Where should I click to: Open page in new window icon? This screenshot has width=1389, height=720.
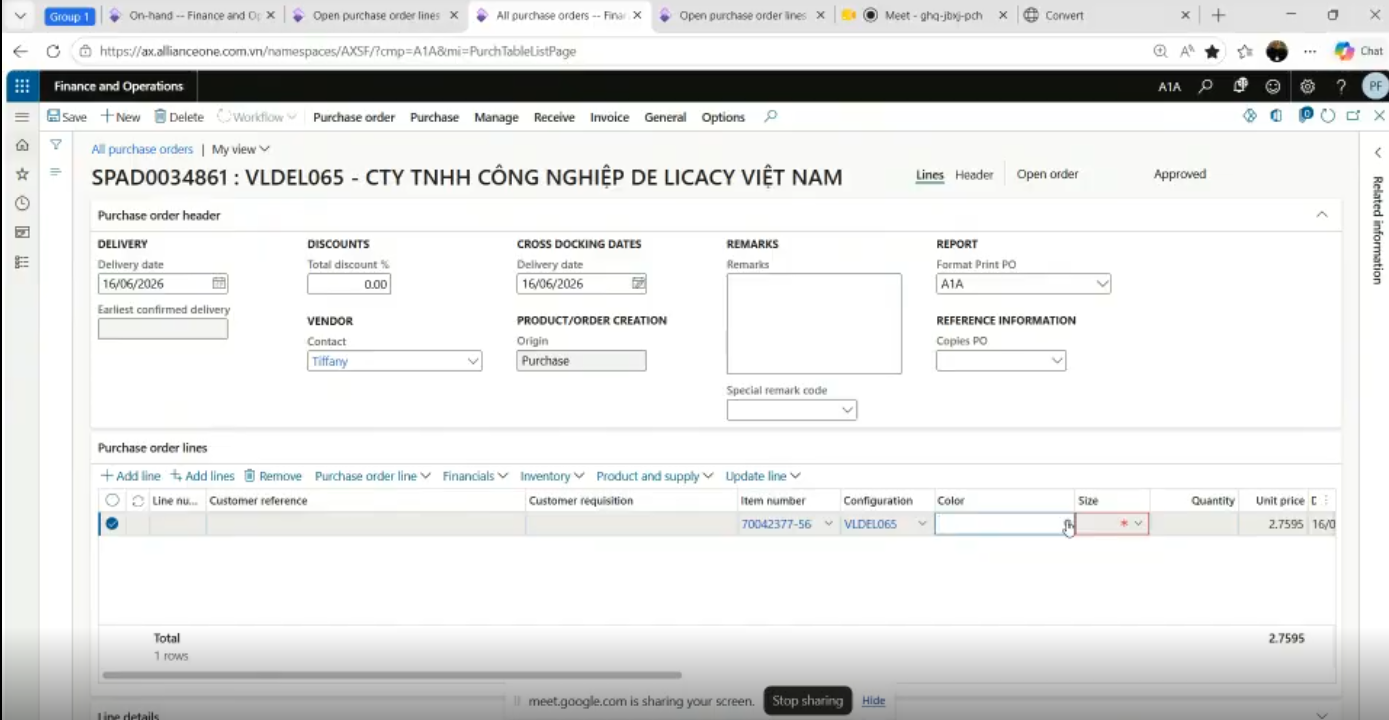pos(1353,116)
